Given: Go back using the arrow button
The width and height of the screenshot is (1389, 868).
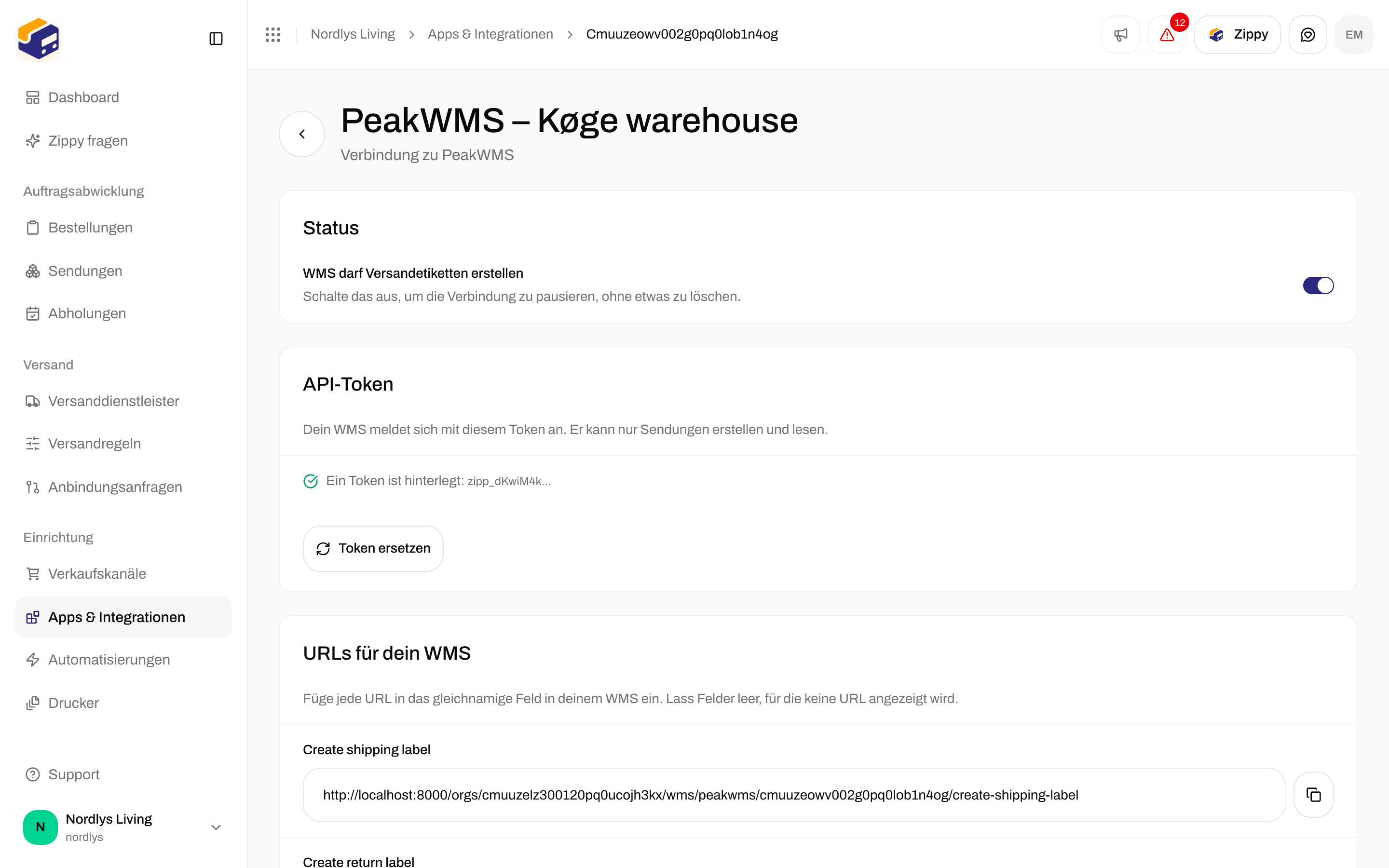Looking at the screenshot, I should [x=302, y=134].
